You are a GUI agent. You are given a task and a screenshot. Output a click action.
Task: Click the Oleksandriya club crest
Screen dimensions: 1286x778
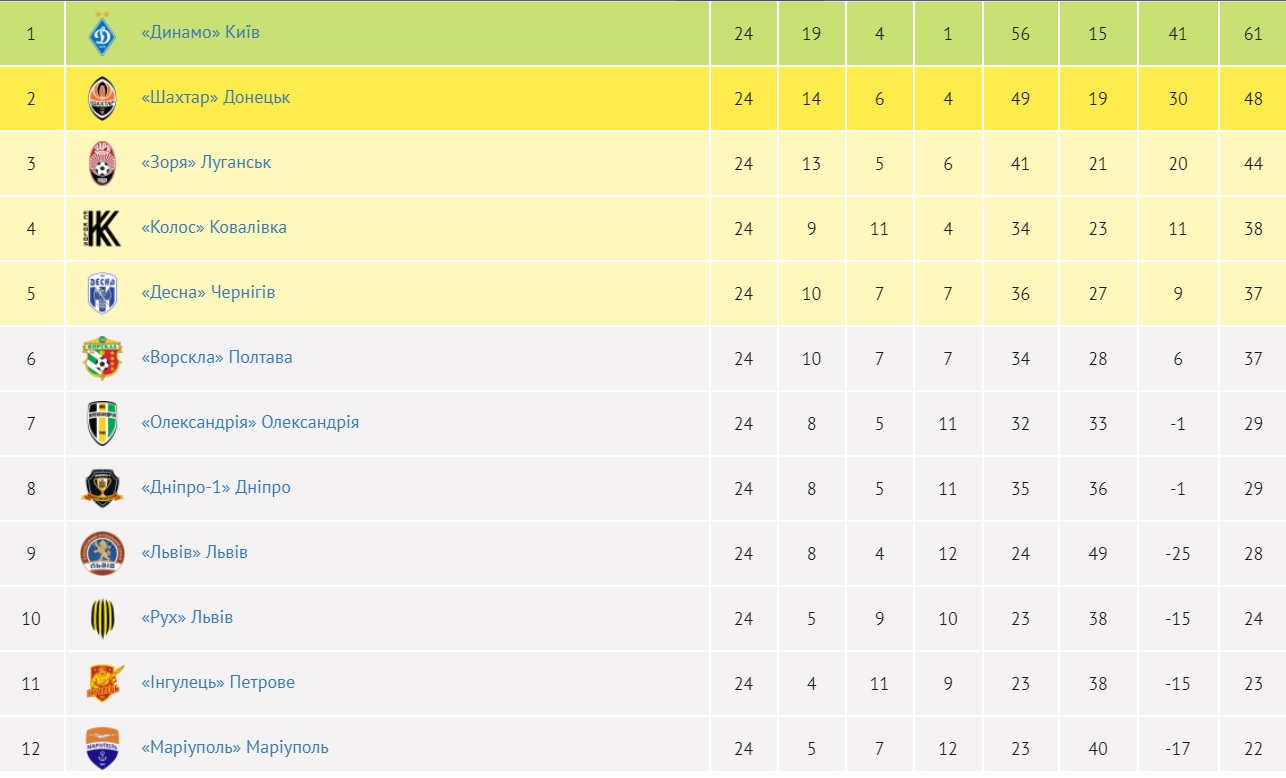[x=102, y=423]
